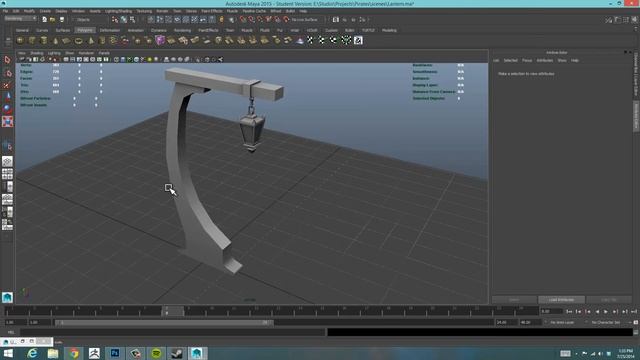Create a polygon torus from the shelf
This screenshot has width=640, height=360.
point(78,40)
